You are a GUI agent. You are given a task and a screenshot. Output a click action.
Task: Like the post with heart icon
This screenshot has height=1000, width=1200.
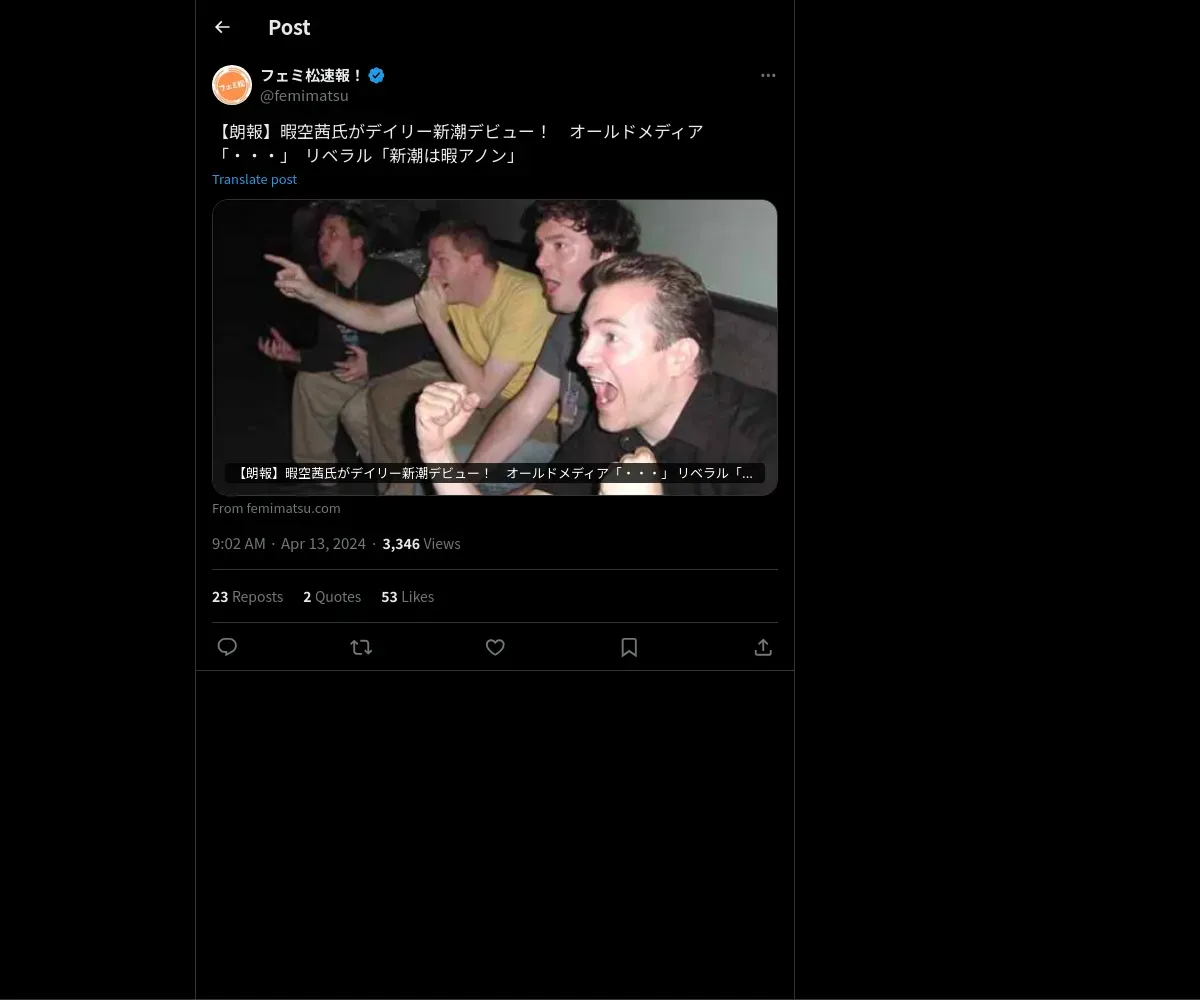coord(495,647)
